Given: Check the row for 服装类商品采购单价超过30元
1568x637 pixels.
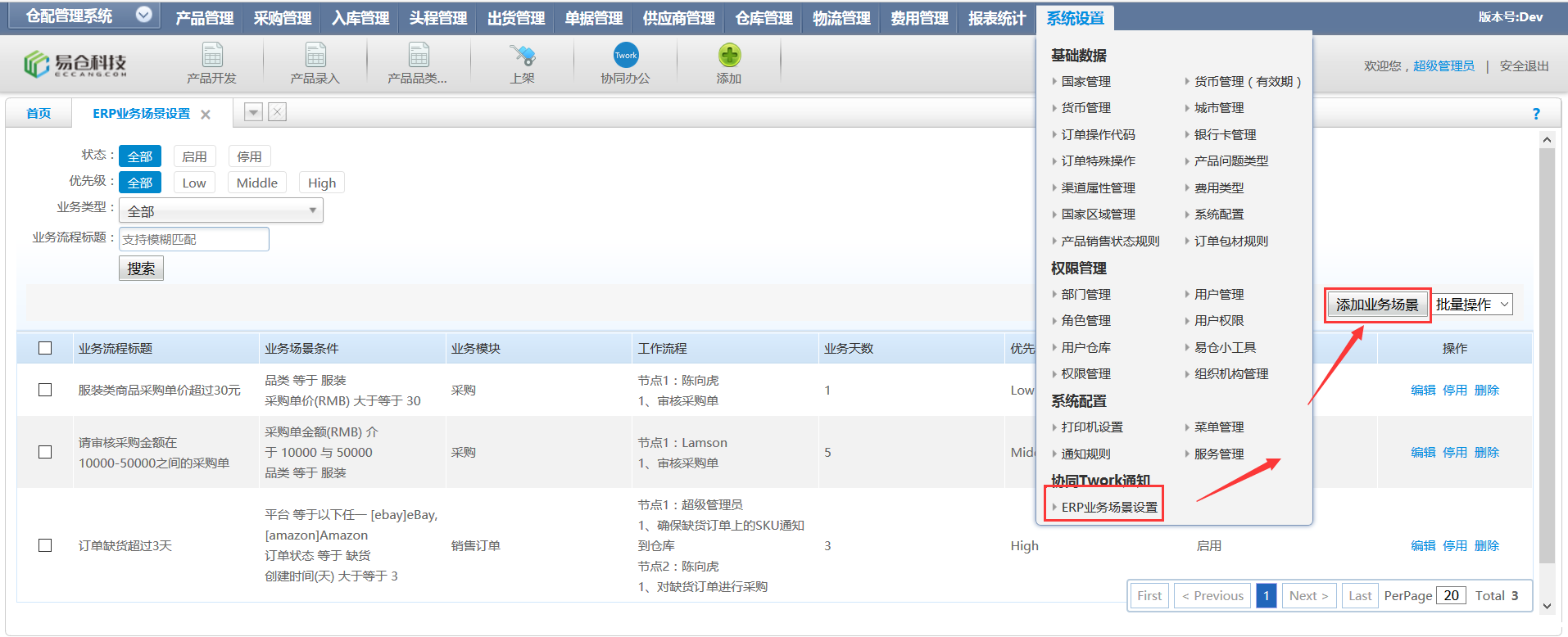Looking at the screenshot, I should pos(45,390).
